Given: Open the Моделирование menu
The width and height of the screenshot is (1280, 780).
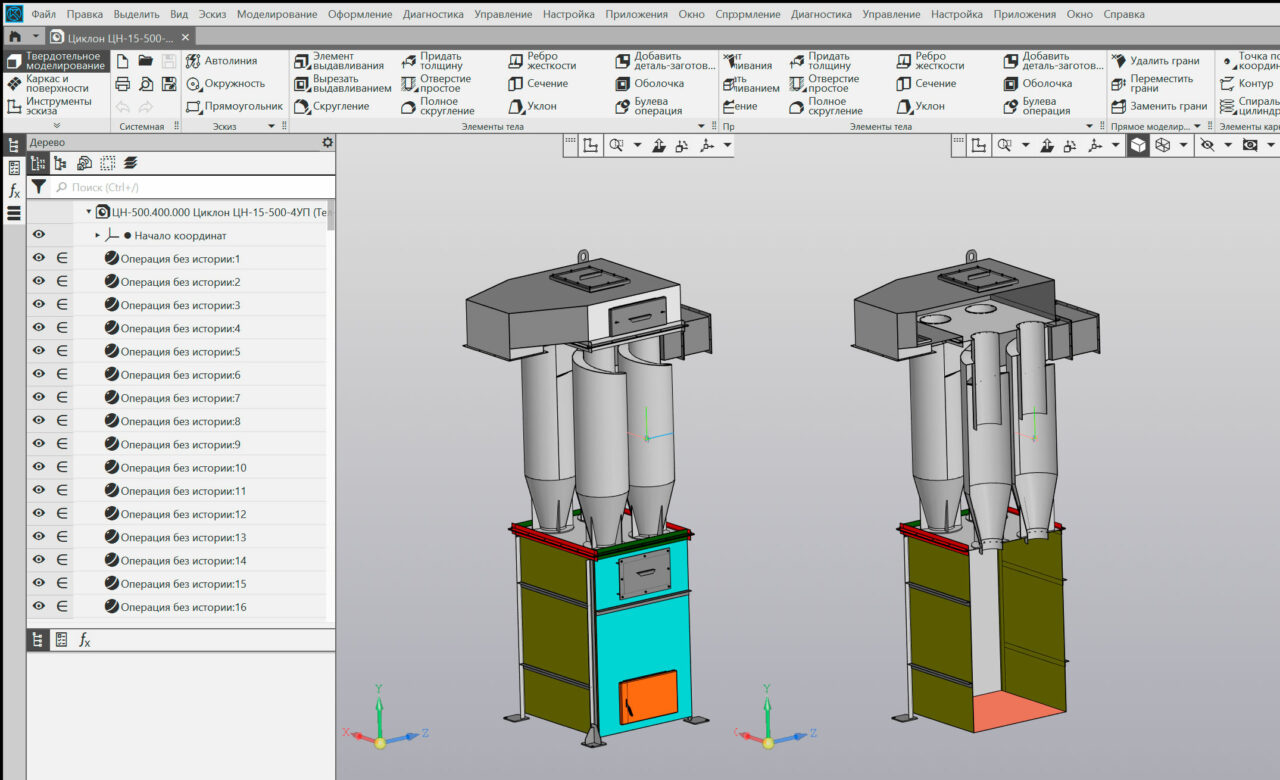Looking at the screenshot, I should point(277,14).
